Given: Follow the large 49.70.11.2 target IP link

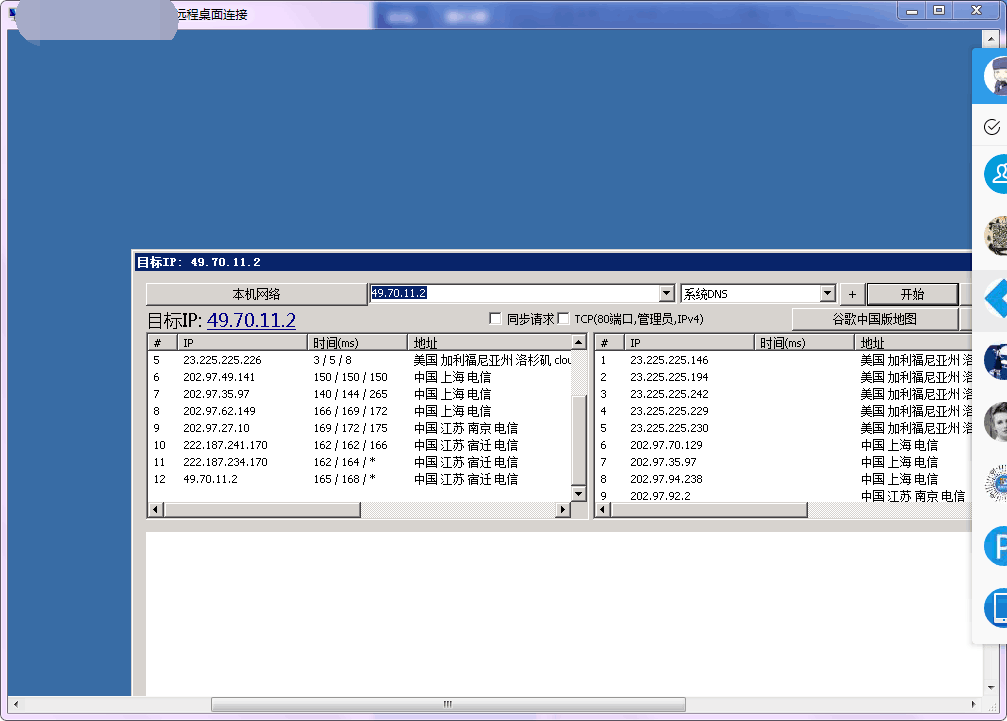Looking at the screenshot, I should [251, 320].
